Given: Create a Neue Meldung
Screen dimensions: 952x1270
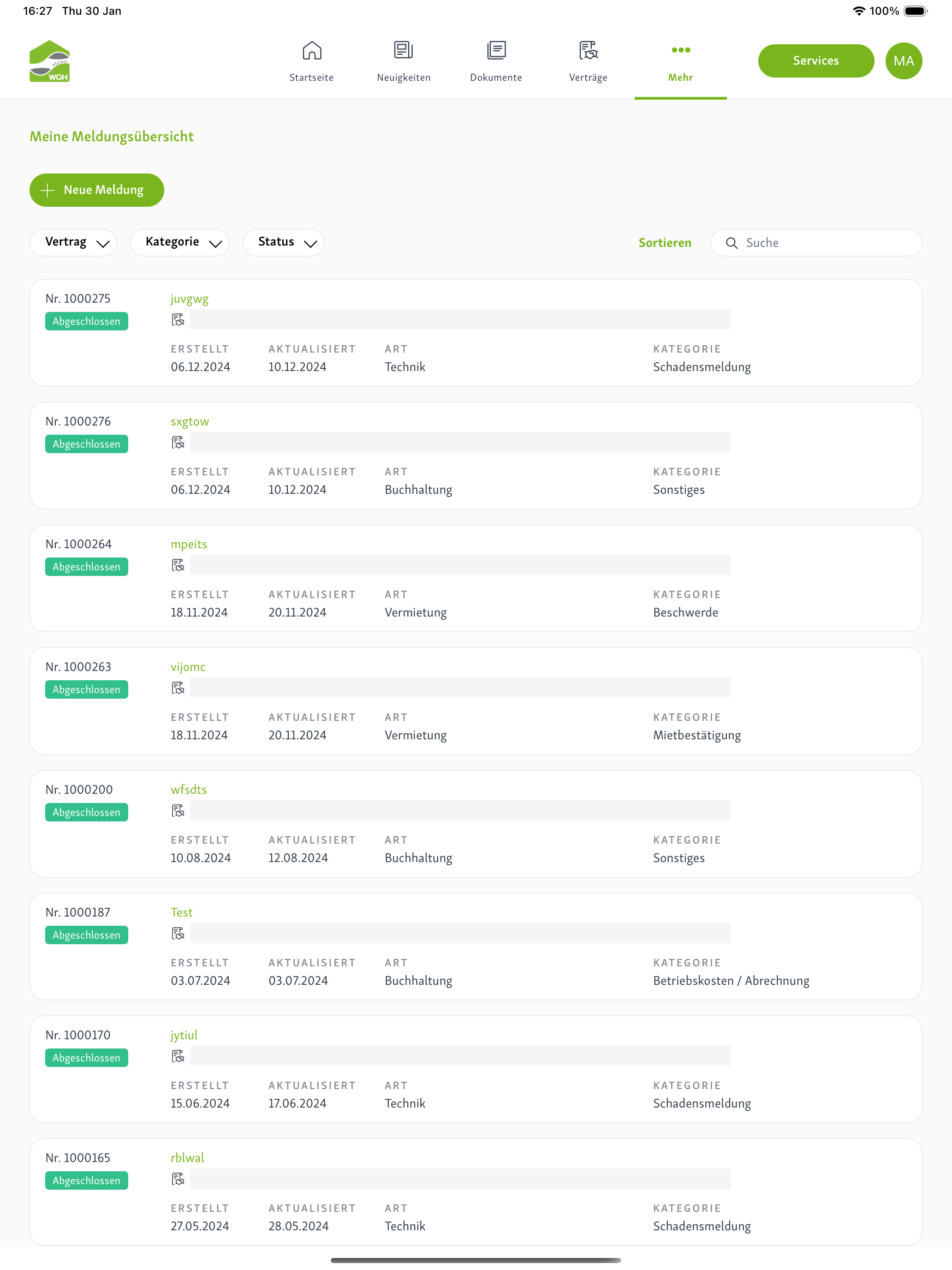Looking at the screenshot, I should (96, 190).
